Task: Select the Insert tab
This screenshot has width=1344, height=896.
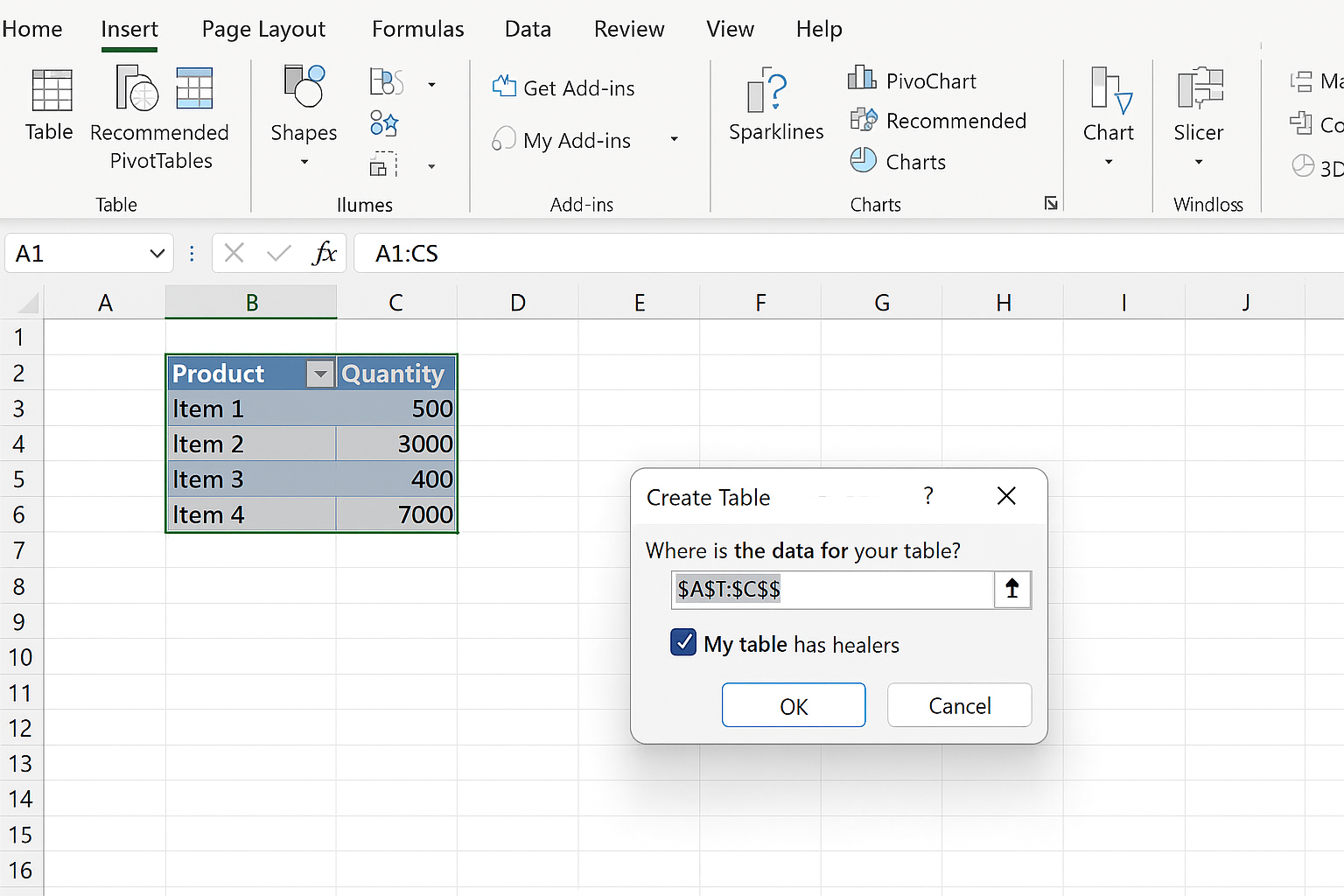Action: [129, 29]
